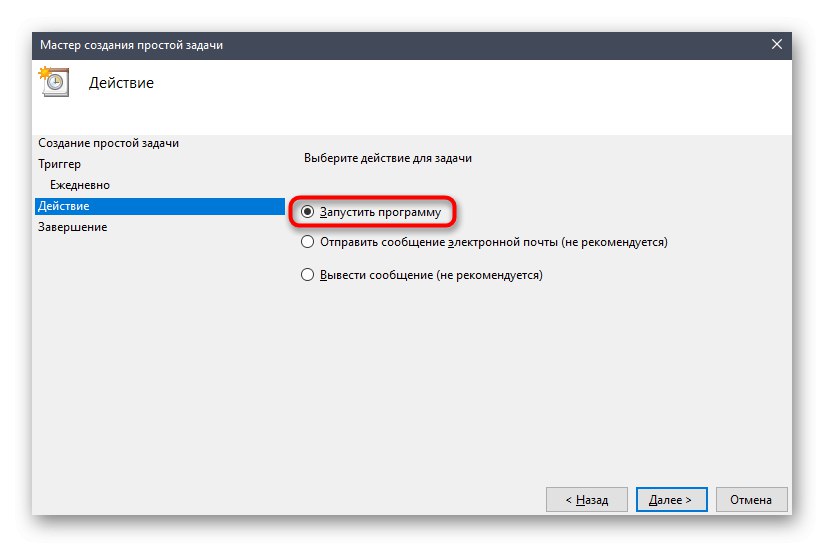
Task: Go to the Создание простой задачи step
Action: [x=108, y=143]
